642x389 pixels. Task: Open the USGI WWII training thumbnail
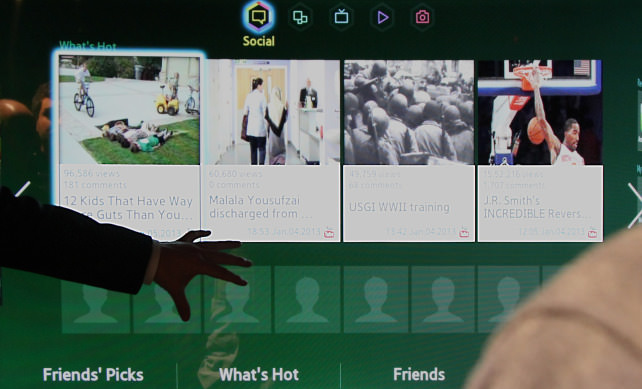click(x=409, y=112)
